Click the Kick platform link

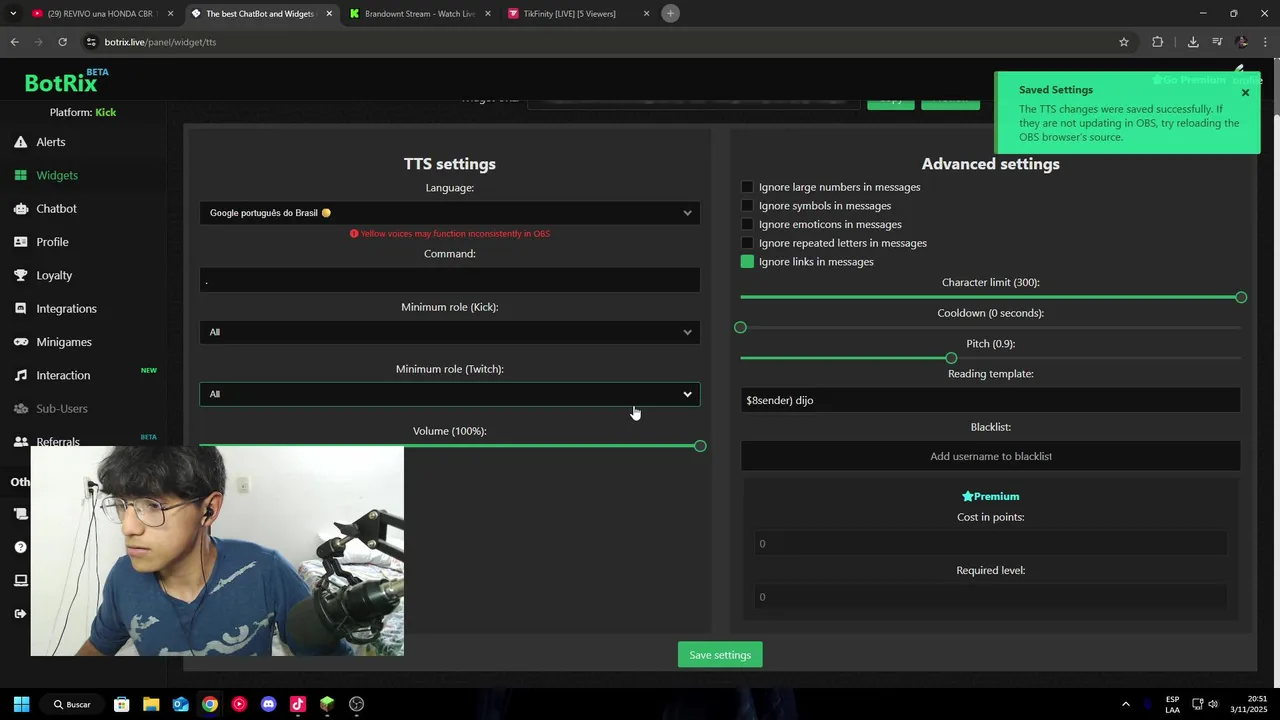pos(106,112)
